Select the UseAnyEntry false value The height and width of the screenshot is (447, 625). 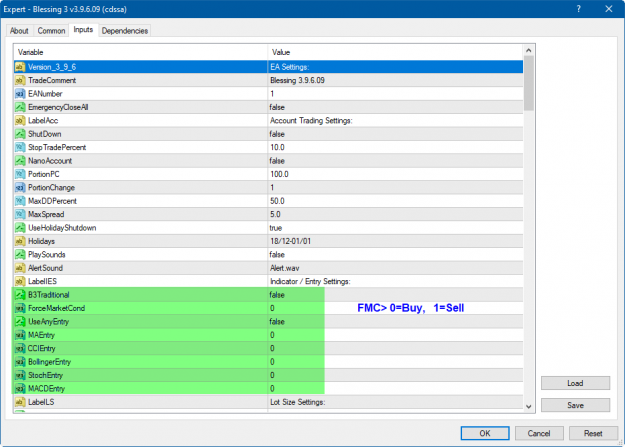click(277, 321)
